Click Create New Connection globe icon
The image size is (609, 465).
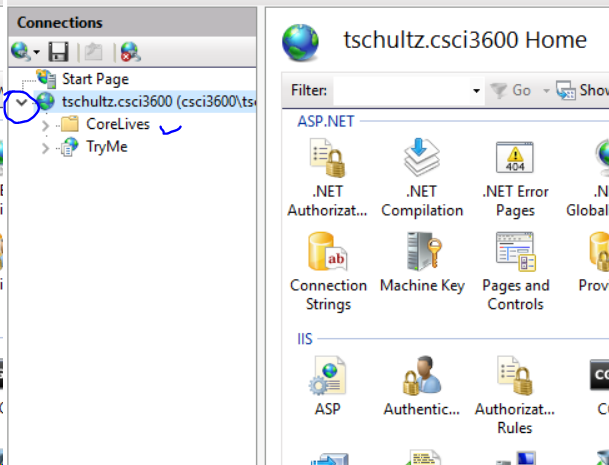pos(20,52)
